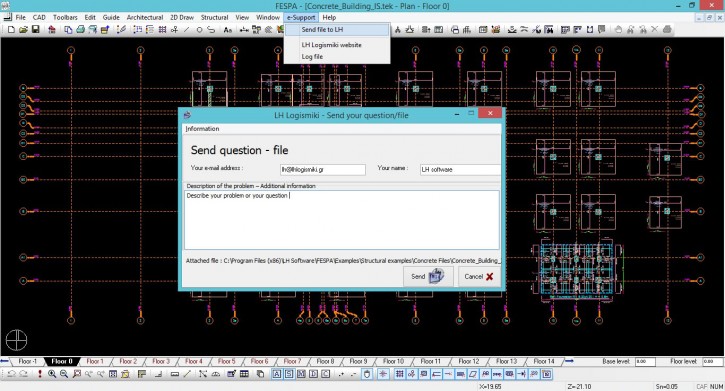Toggle the 'A' layer button

coord(276,374)
